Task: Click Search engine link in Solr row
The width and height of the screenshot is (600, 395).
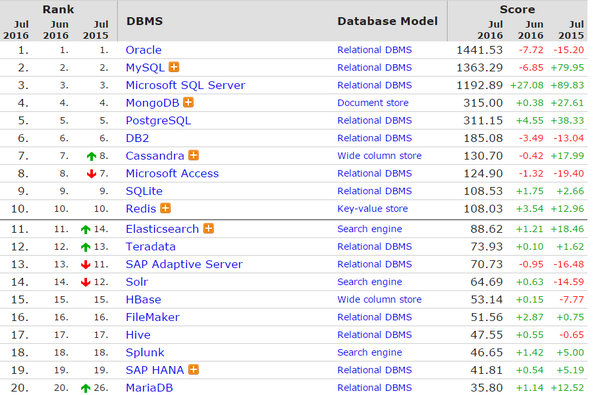Action: [x=370, y=282]
